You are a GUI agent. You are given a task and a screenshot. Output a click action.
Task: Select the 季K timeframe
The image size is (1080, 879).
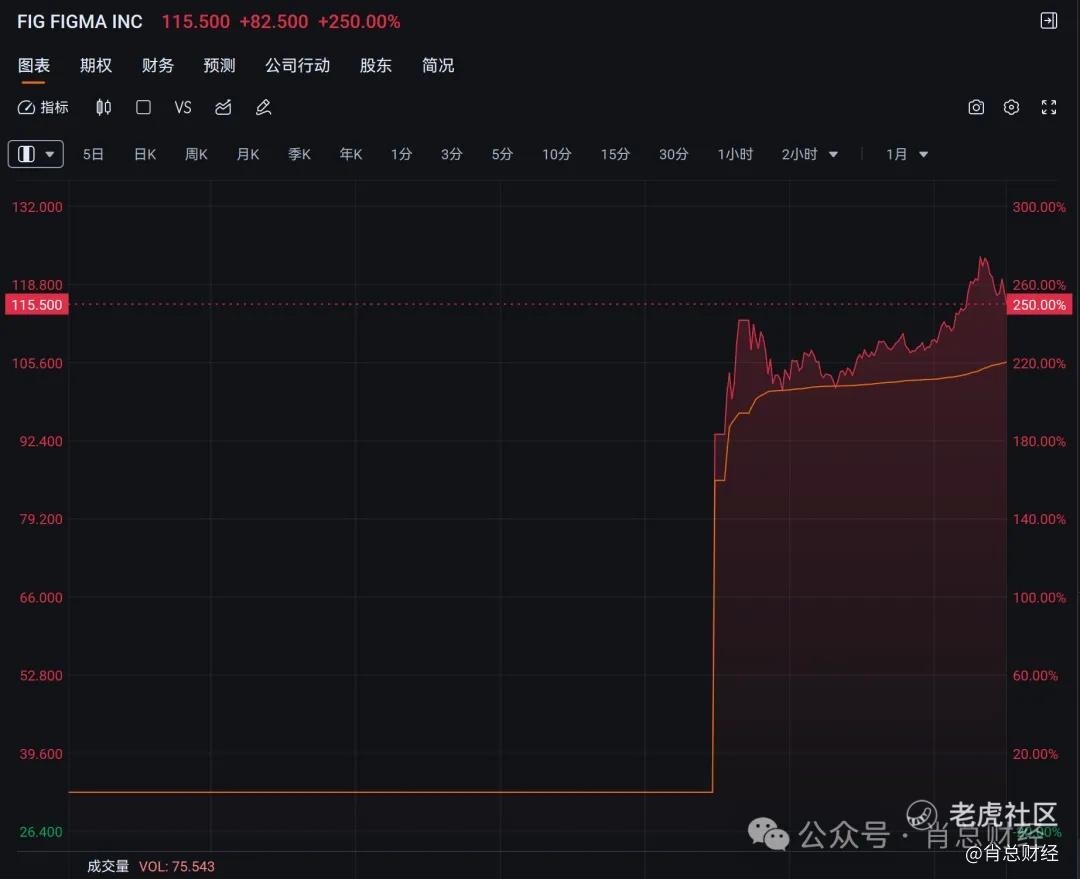(299, 154)
